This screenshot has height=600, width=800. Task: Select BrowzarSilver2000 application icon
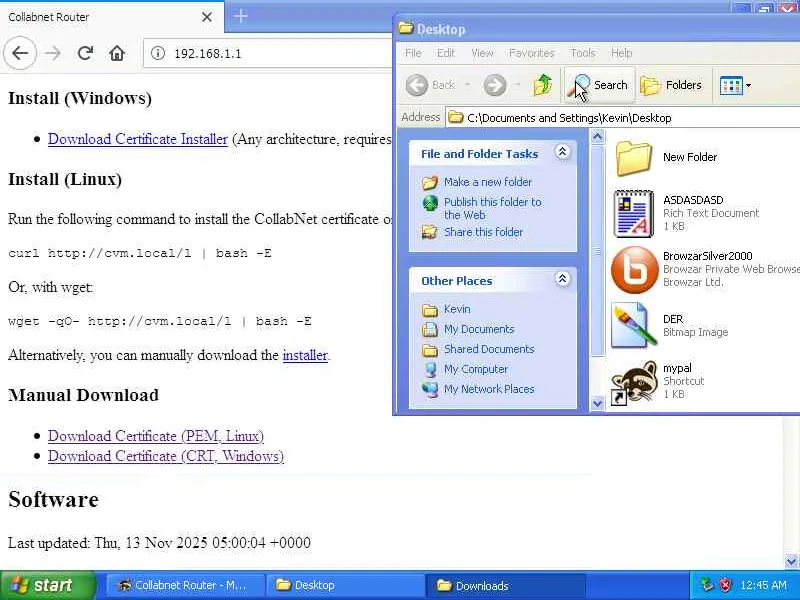tap(635, 269)
